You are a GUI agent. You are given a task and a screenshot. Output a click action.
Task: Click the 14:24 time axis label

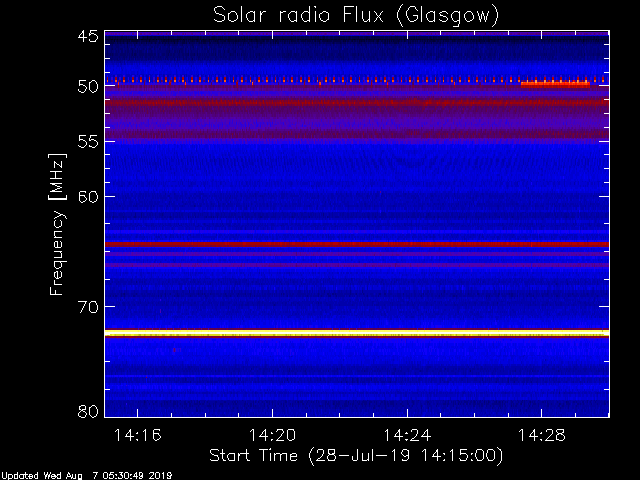407,435
